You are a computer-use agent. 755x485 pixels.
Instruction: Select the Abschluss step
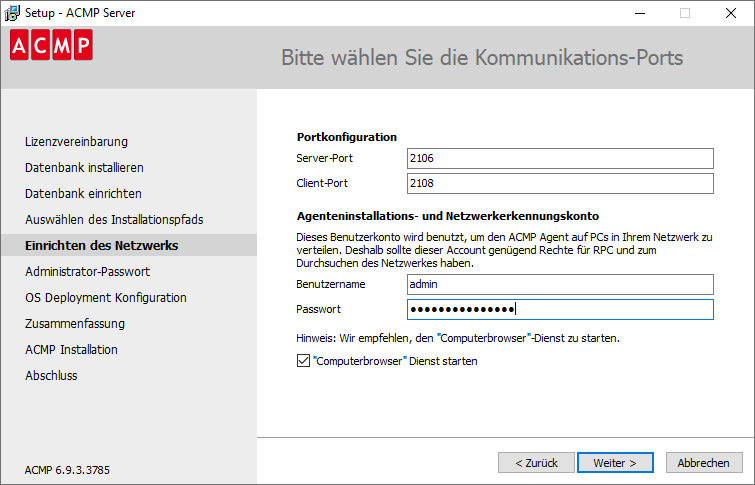coord(51,376)
